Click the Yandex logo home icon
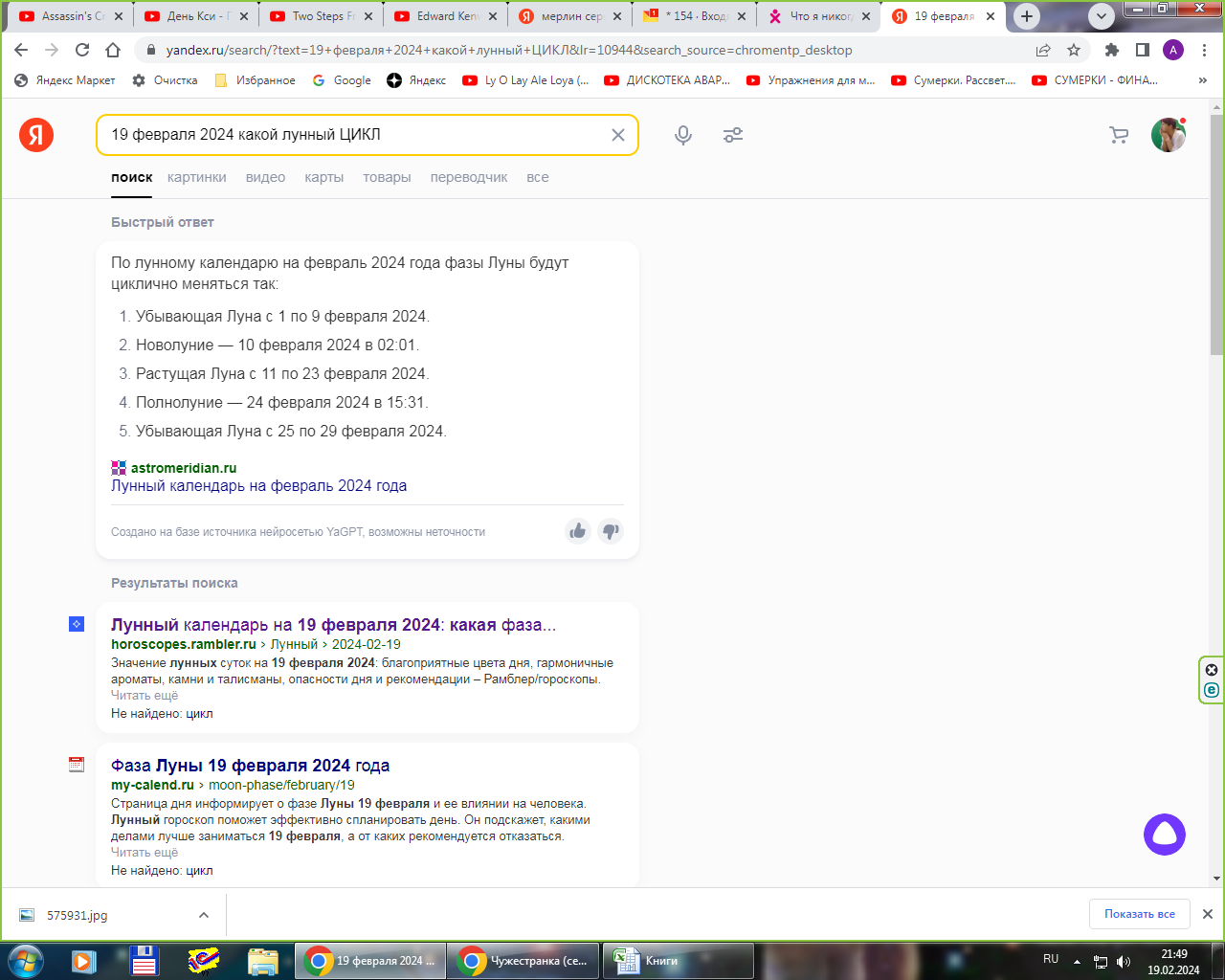This screenshot has height=980, width=1225. click(36, 135)
